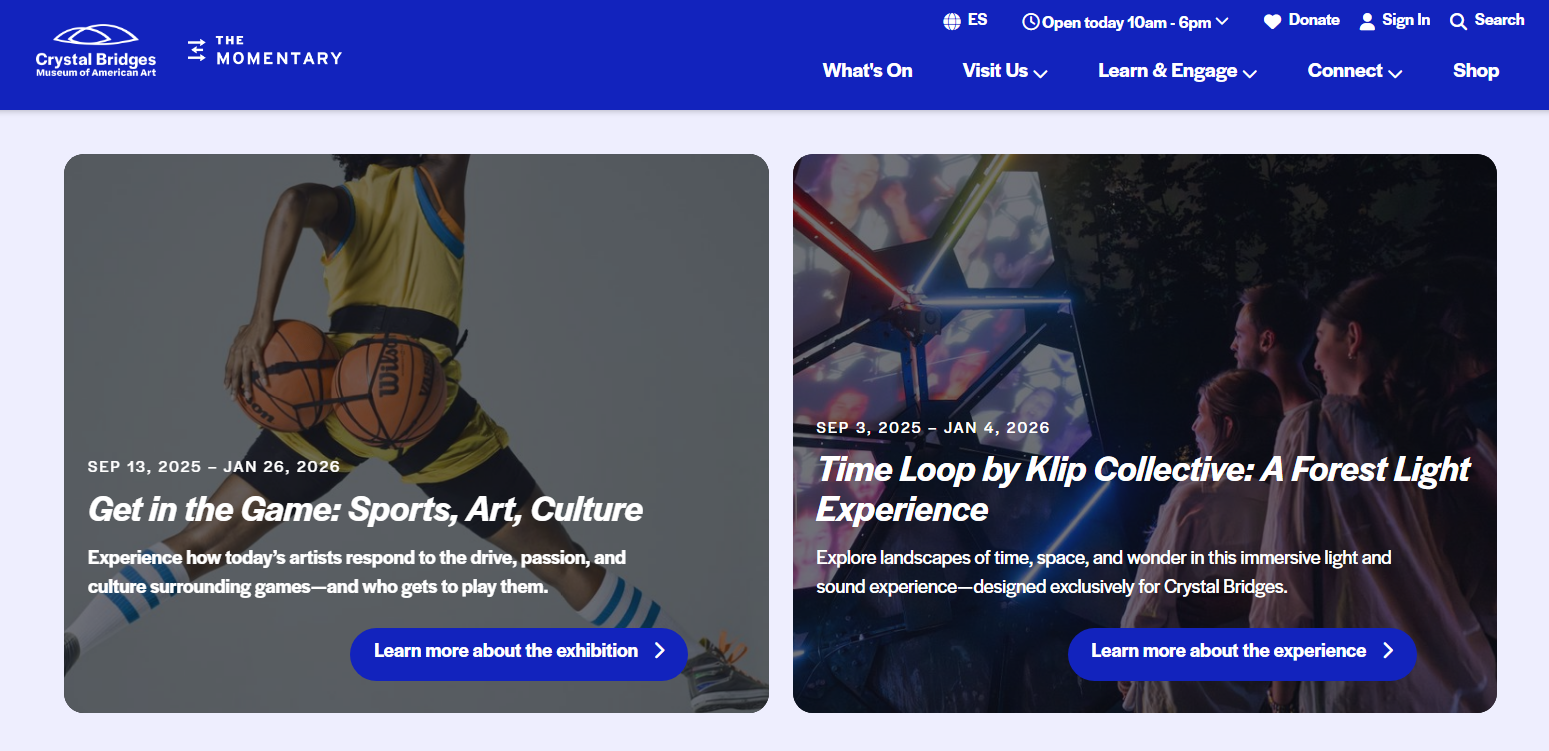Click the Crystal Bridges museum logo
Image resolution: width=1549 pixels, height=751 pixels.
tap(96, 52)
